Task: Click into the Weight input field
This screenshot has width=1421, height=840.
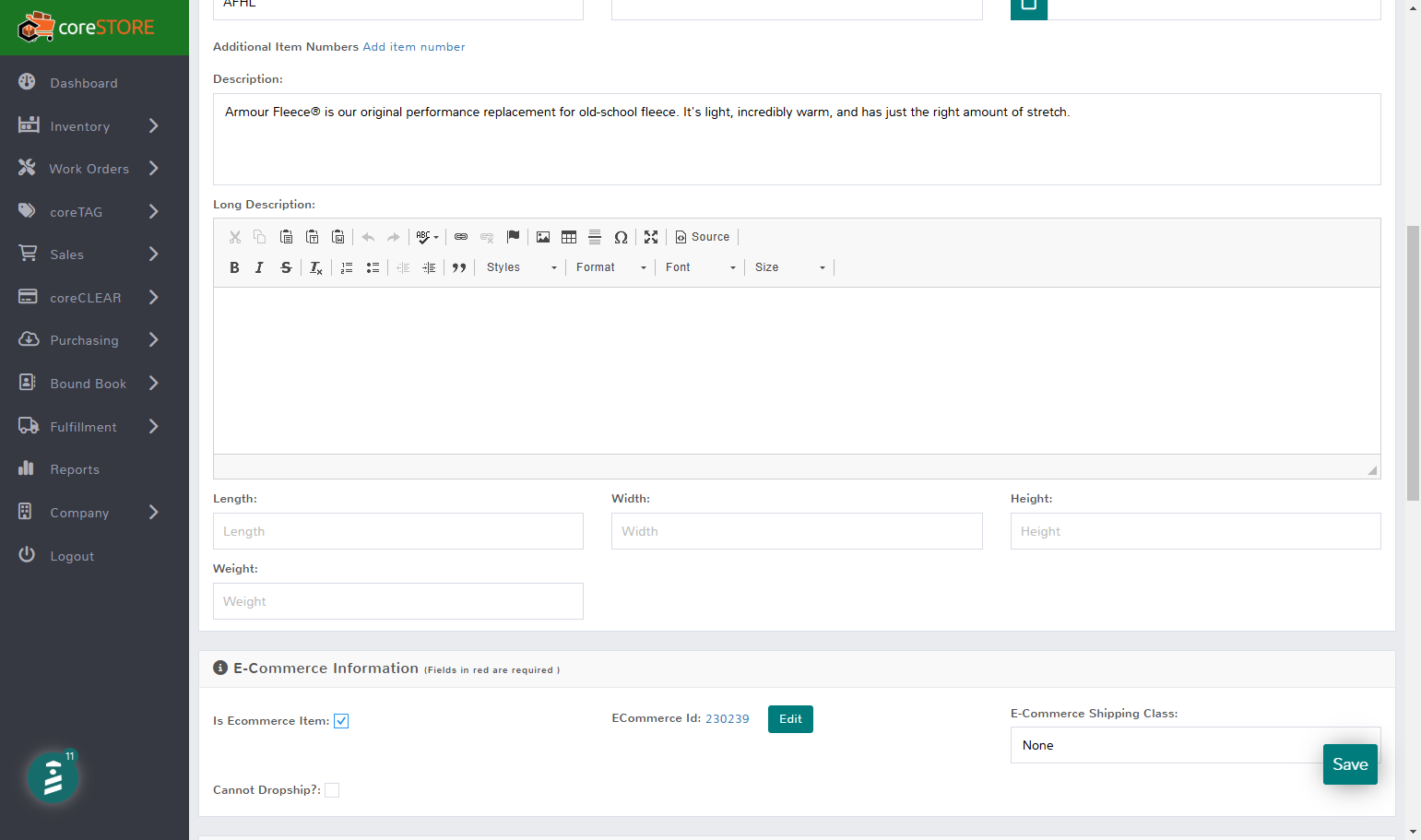Action: tap(398, 601)
